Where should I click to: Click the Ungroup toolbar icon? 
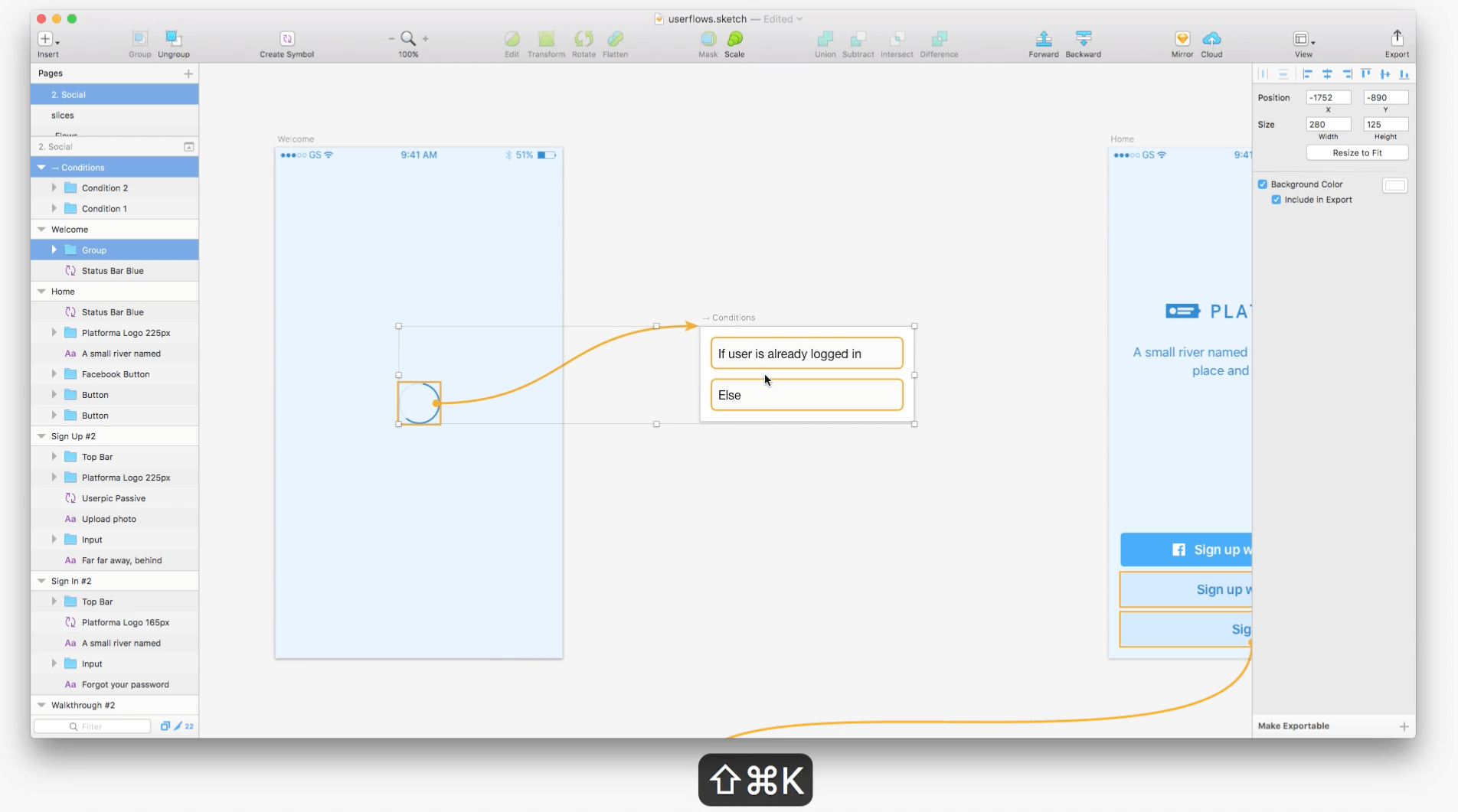[173, 39]
